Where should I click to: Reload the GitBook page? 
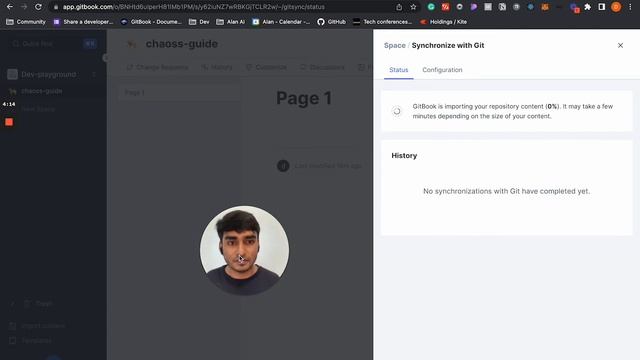pyautogui.click(x=38, y=7)
